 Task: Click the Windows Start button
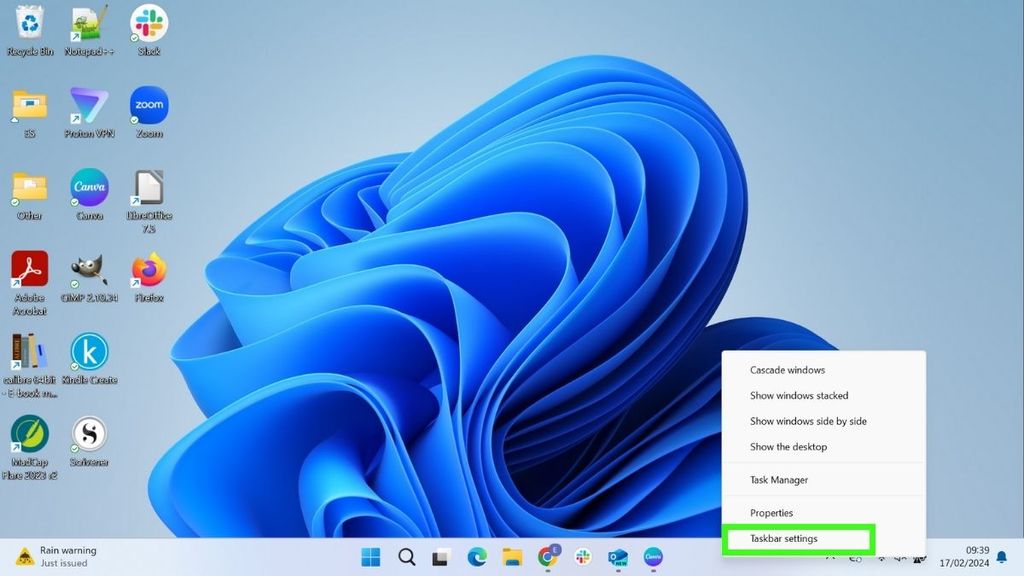tap(371, 557)
